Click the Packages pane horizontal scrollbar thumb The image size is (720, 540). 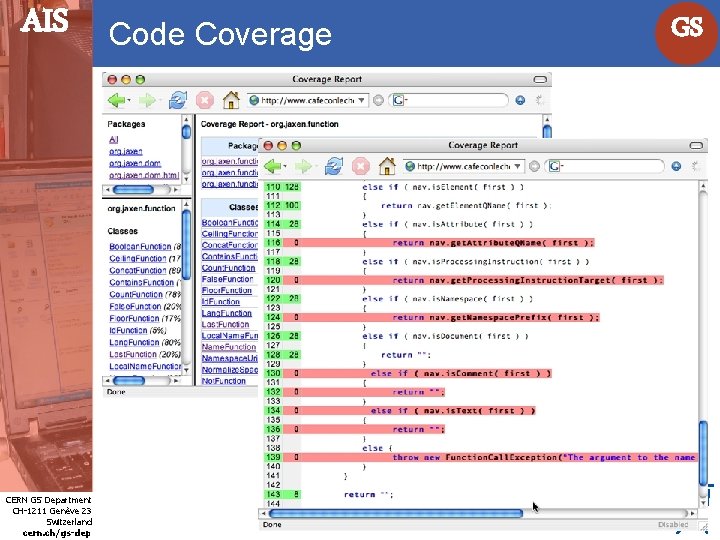pyautogui.click(x=133, y=189)
